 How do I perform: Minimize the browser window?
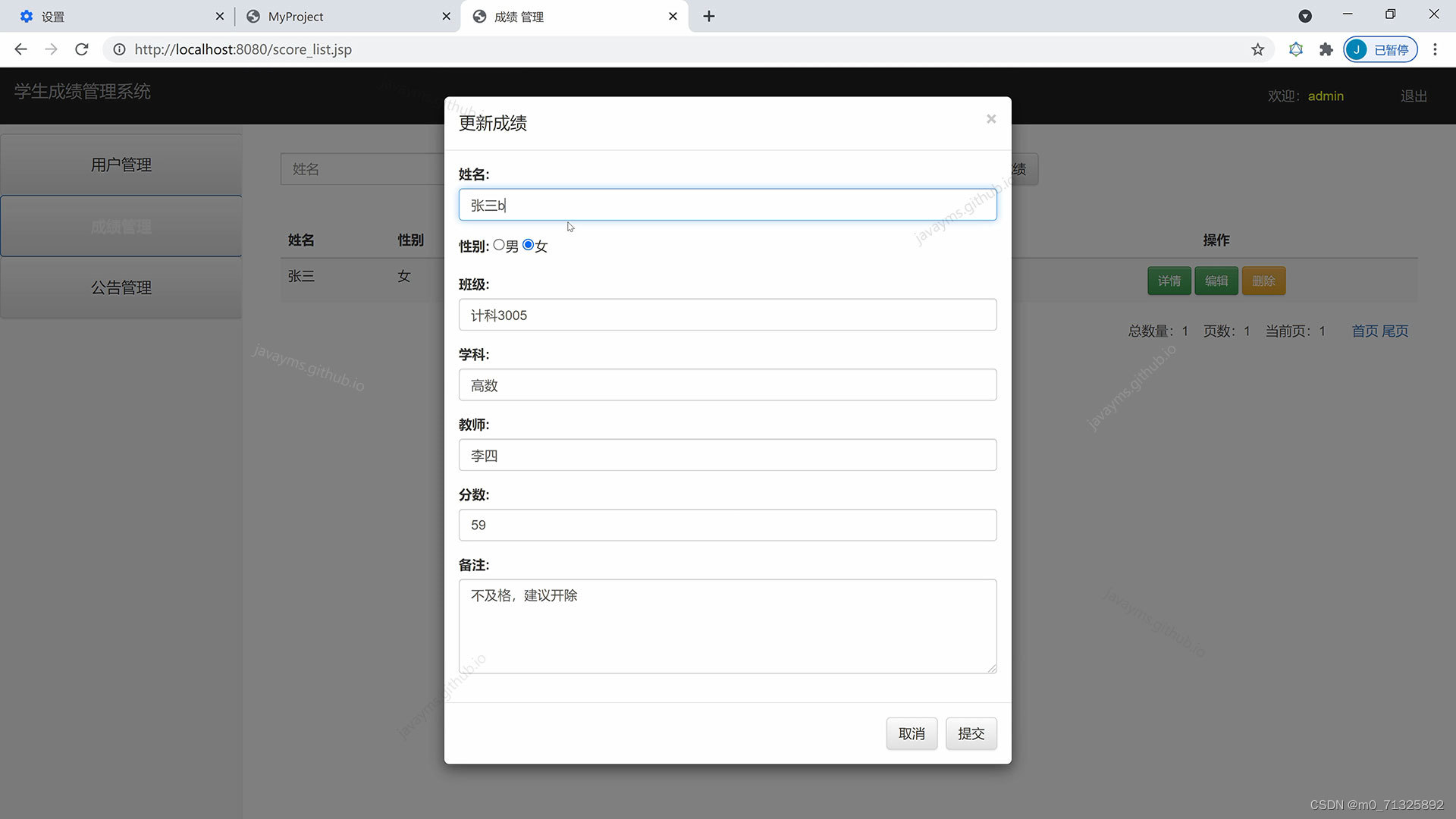click(x=1348, y=14)
